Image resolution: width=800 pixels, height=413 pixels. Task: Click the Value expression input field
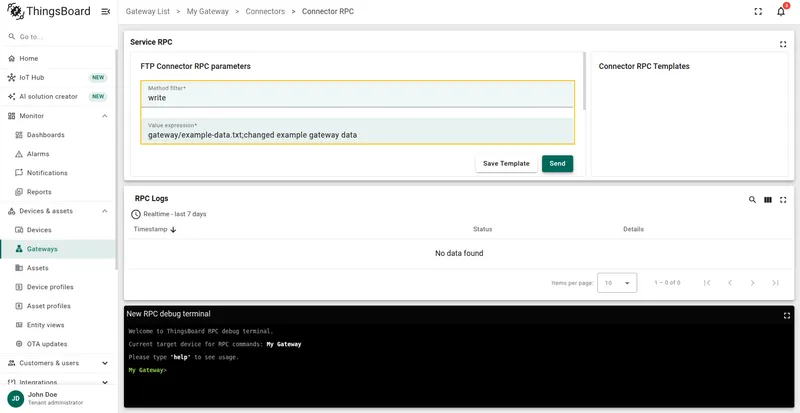coord(357,131)
